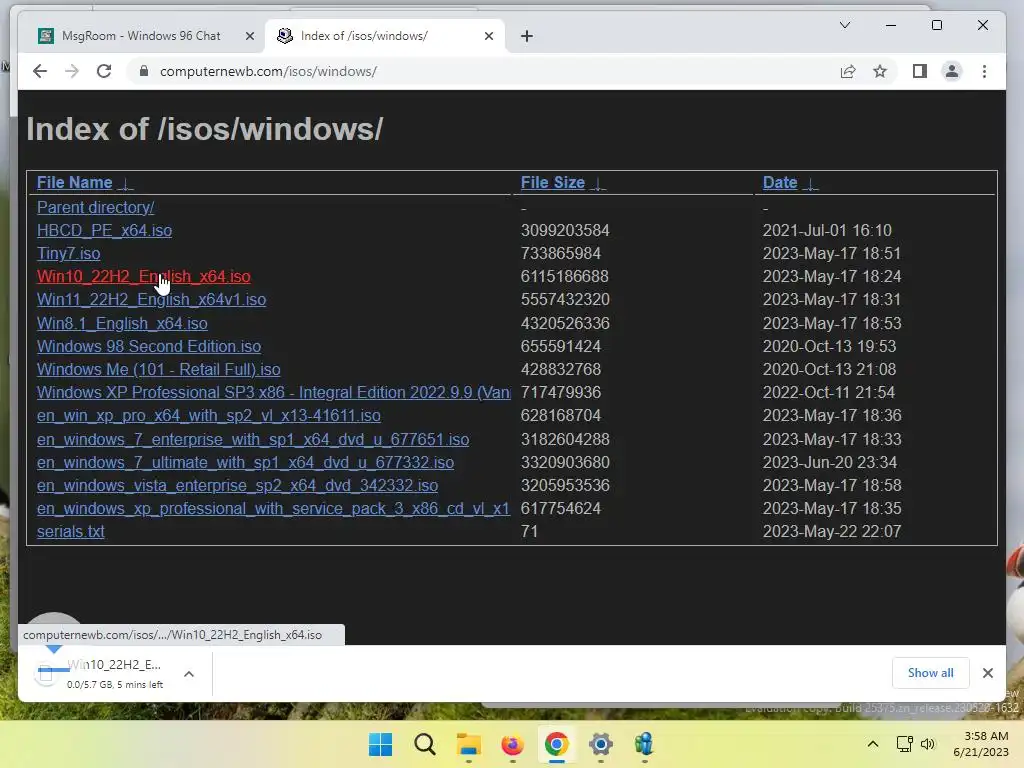Screen dimensions: 1024x768
Task: Bookmark this page with the star
Action: [880, 71]
